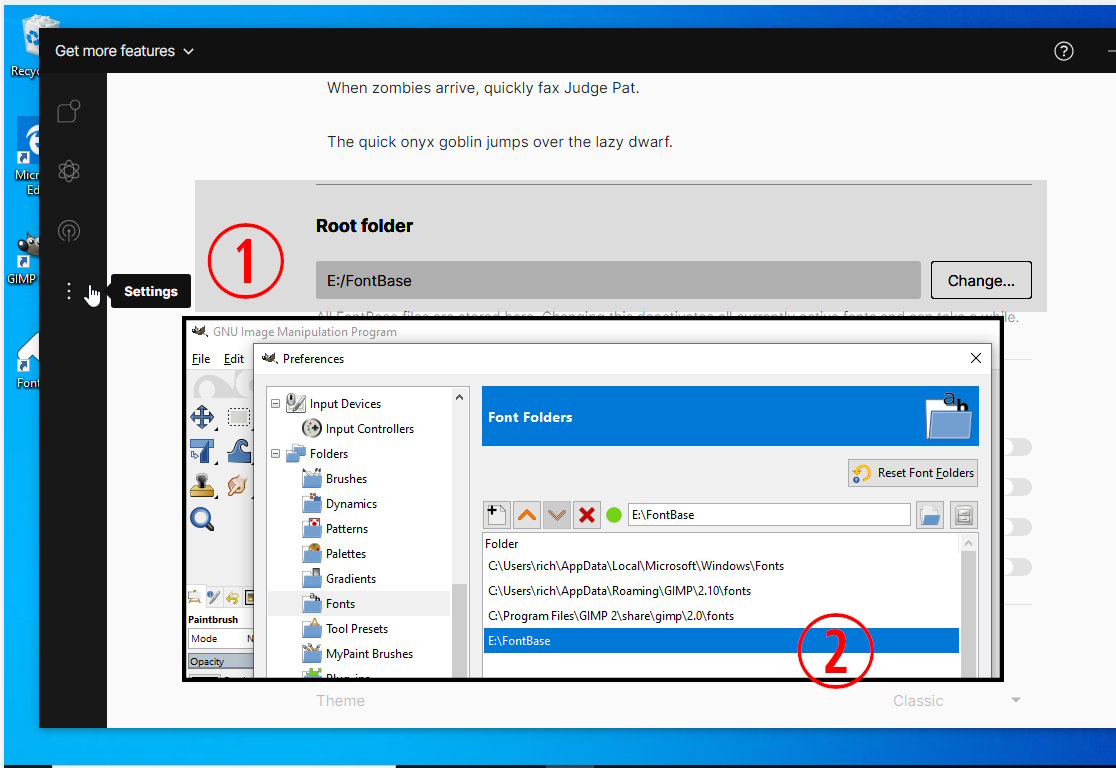
Task: Collapse the Input Devices tree node
Action: click(x=275, y=404)
